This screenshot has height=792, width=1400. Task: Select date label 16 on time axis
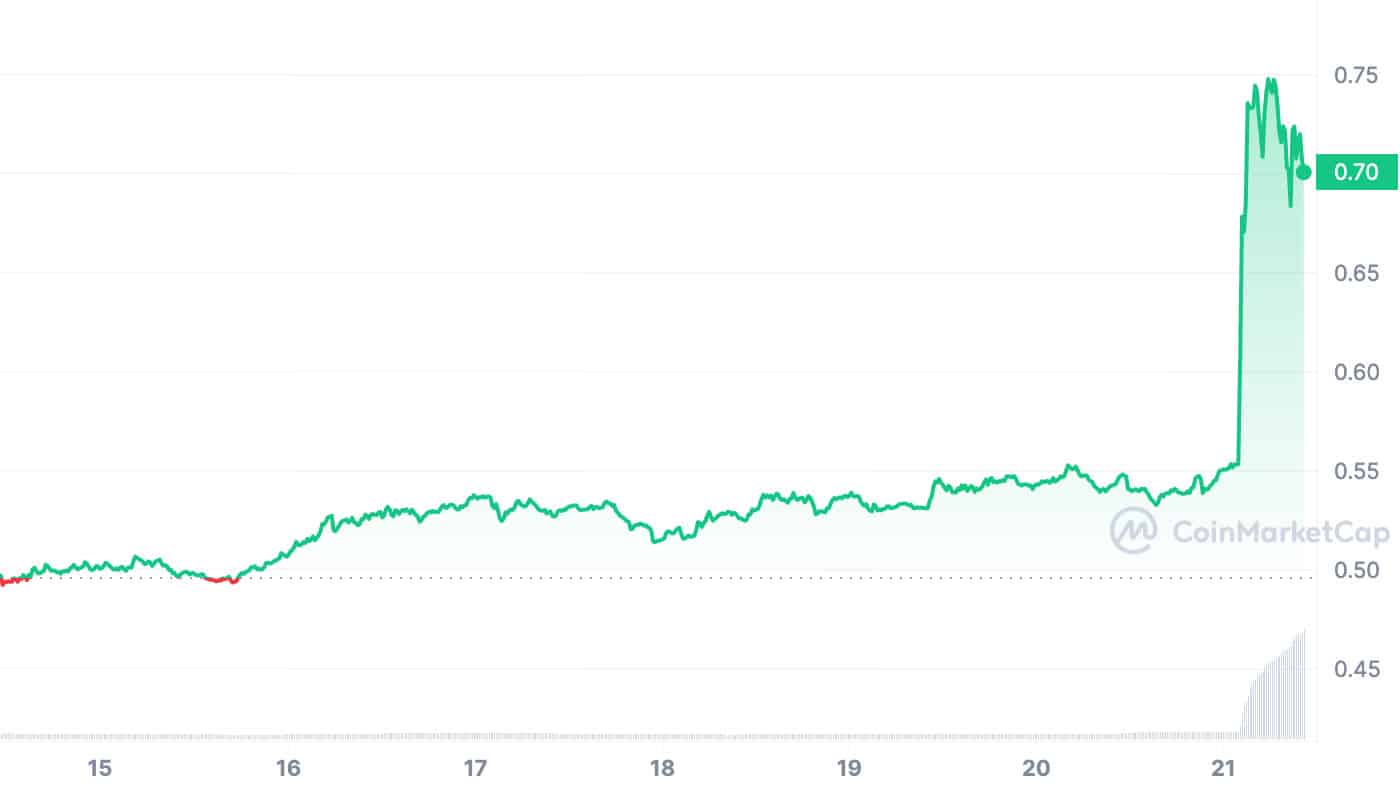[288, 768]
